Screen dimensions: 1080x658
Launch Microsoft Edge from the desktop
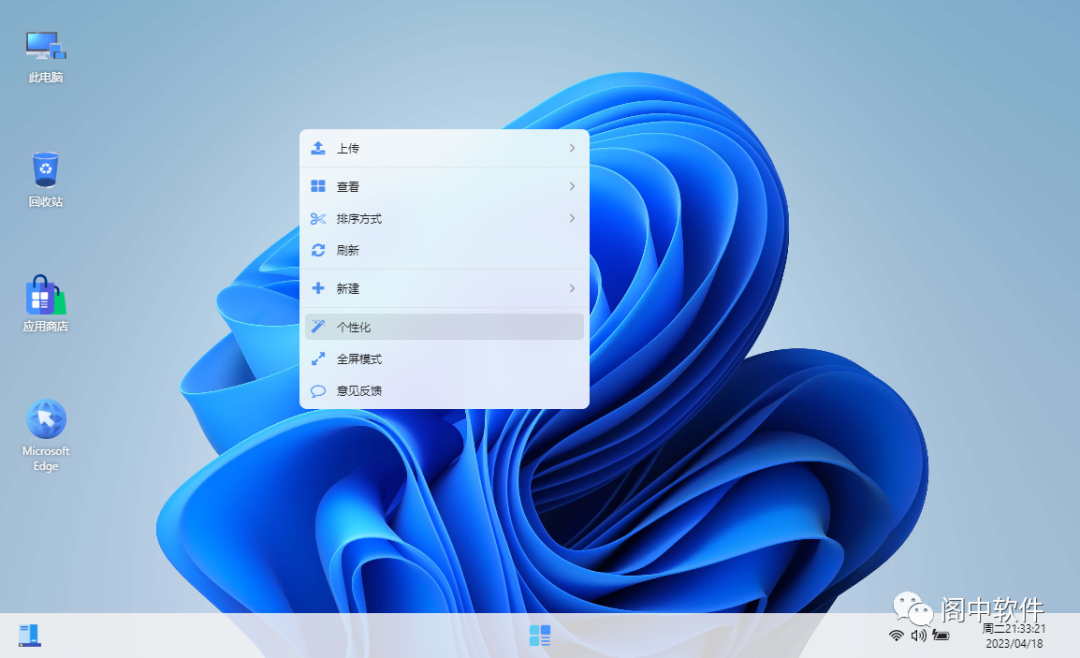click(45, 435)
